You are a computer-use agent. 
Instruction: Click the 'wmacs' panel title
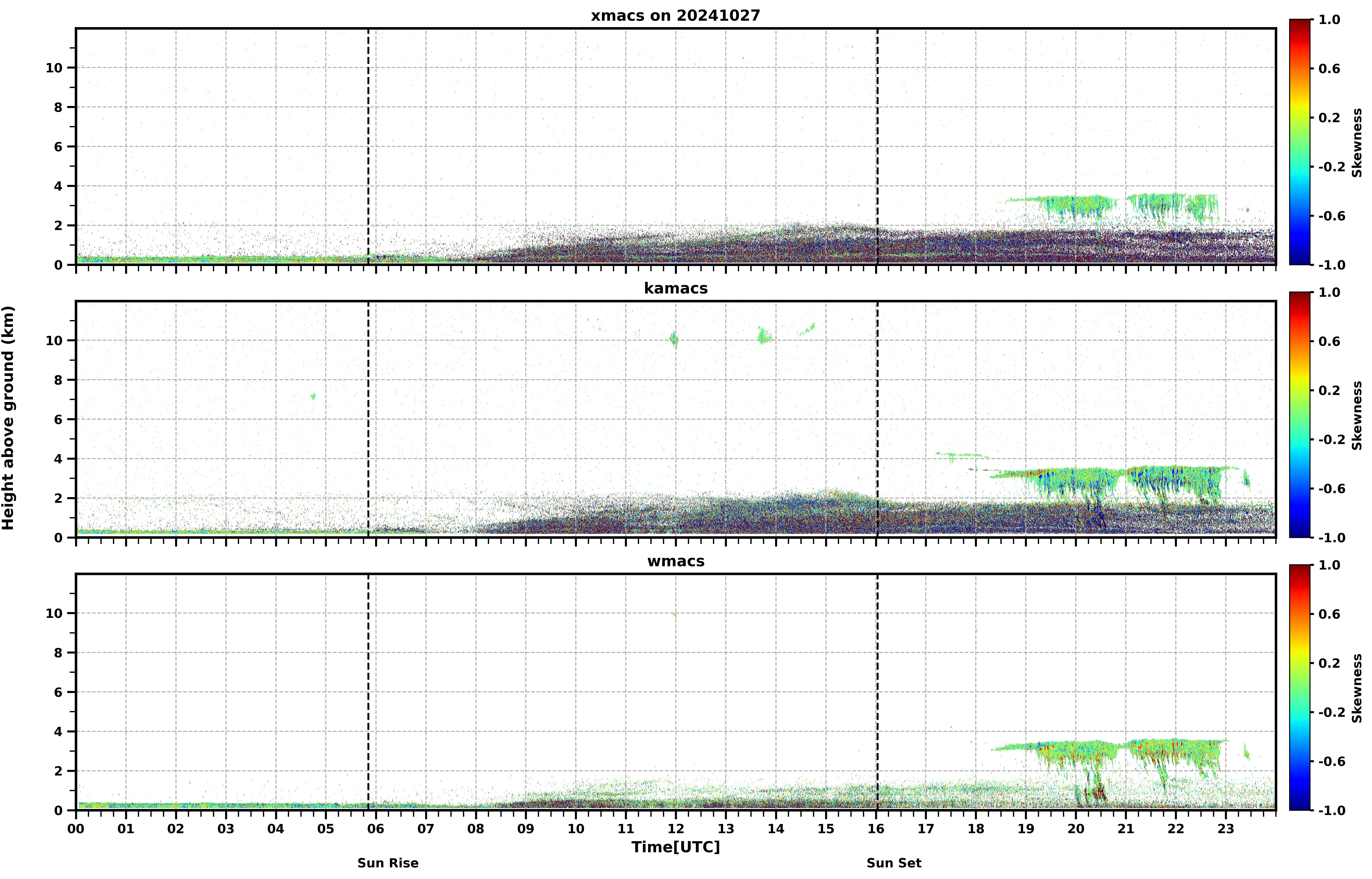tap(676, 561)
